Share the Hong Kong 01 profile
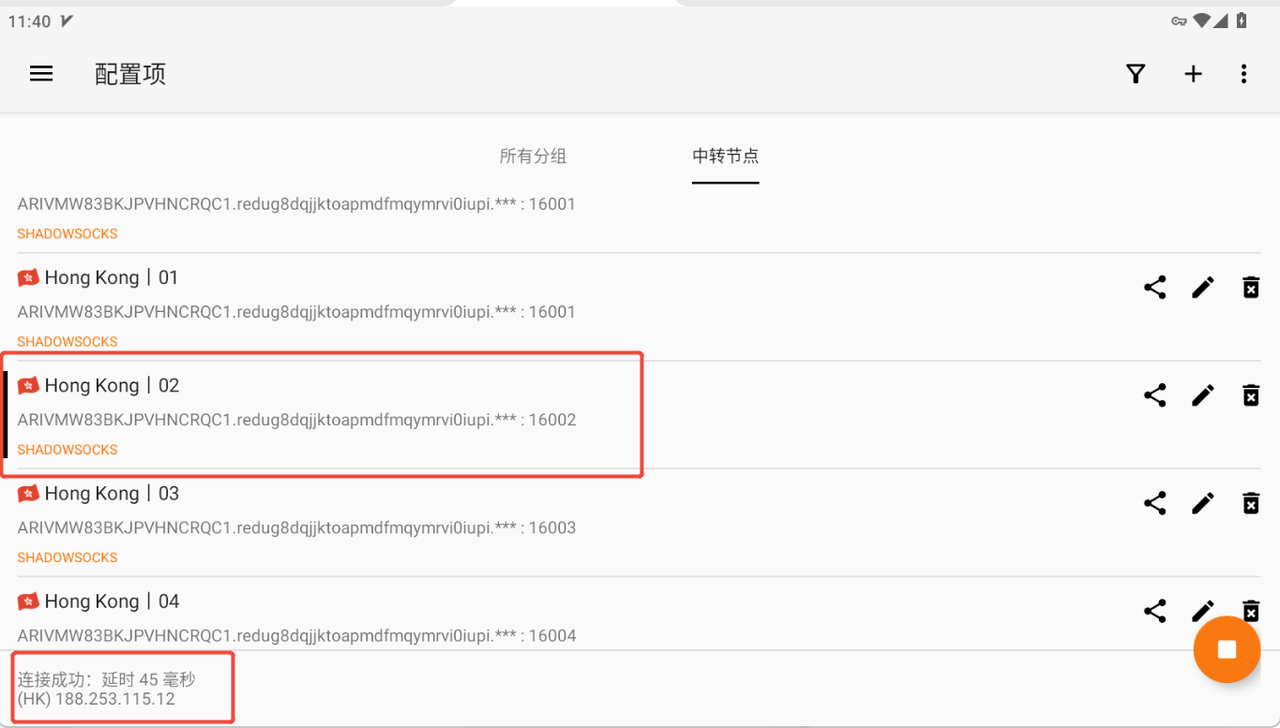The image size is (1280, 728). click(x=1155, y=287)
